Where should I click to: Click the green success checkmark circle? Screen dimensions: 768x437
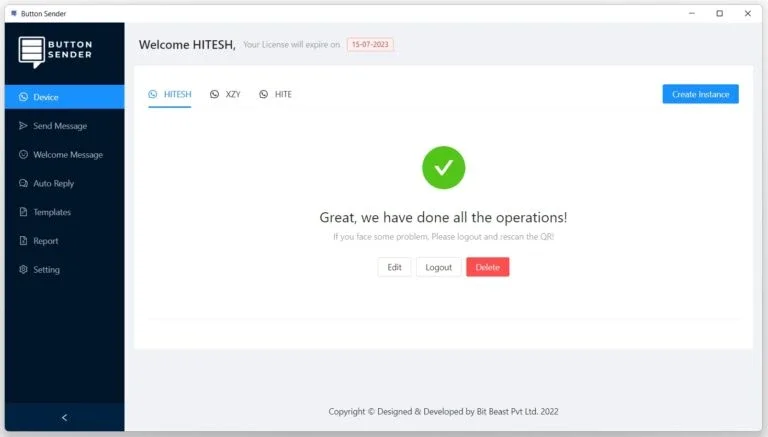pos(443,168)
